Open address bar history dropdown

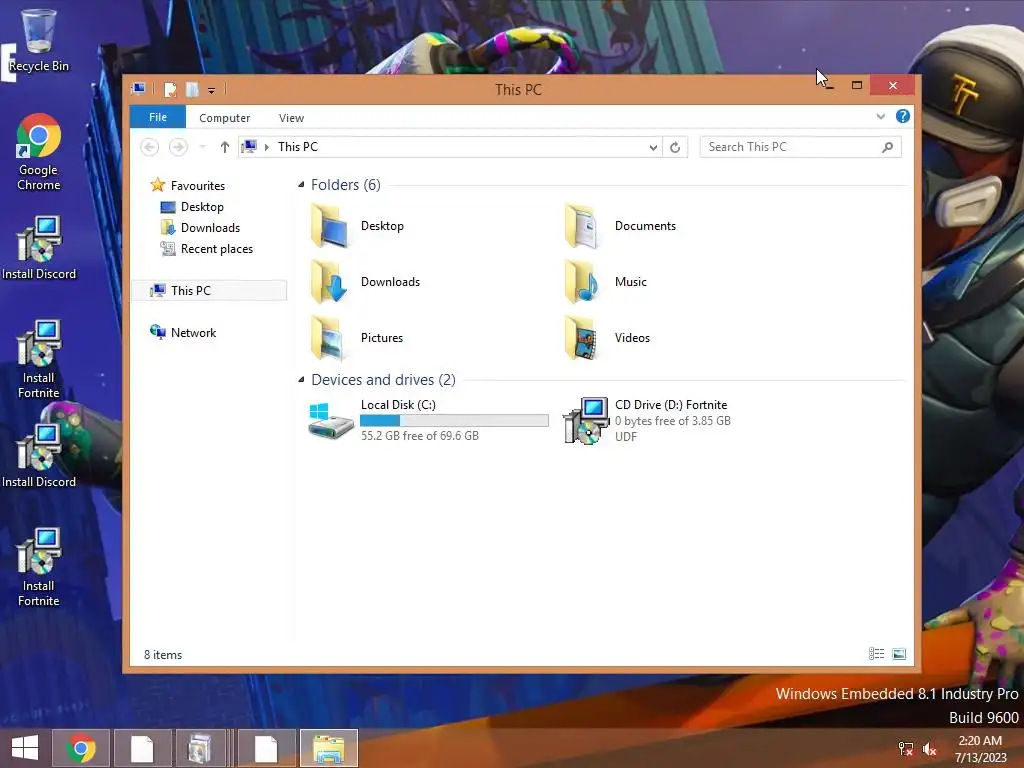point(653,147)
